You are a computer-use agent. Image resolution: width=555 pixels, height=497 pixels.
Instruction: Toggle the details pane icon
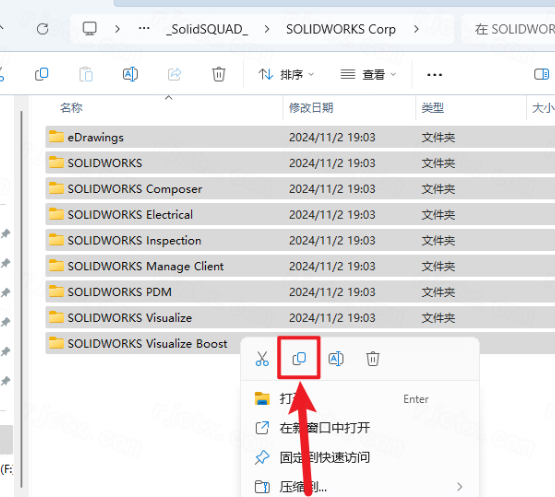tap(541, 74)
